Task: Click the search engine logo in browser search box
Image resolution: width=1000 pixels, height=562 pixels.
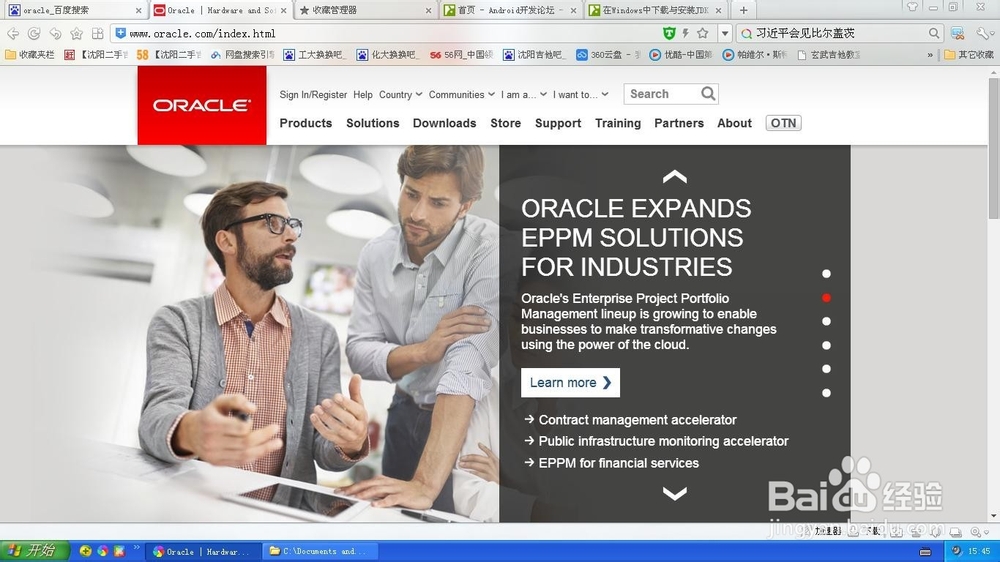Action: [746, 33]
